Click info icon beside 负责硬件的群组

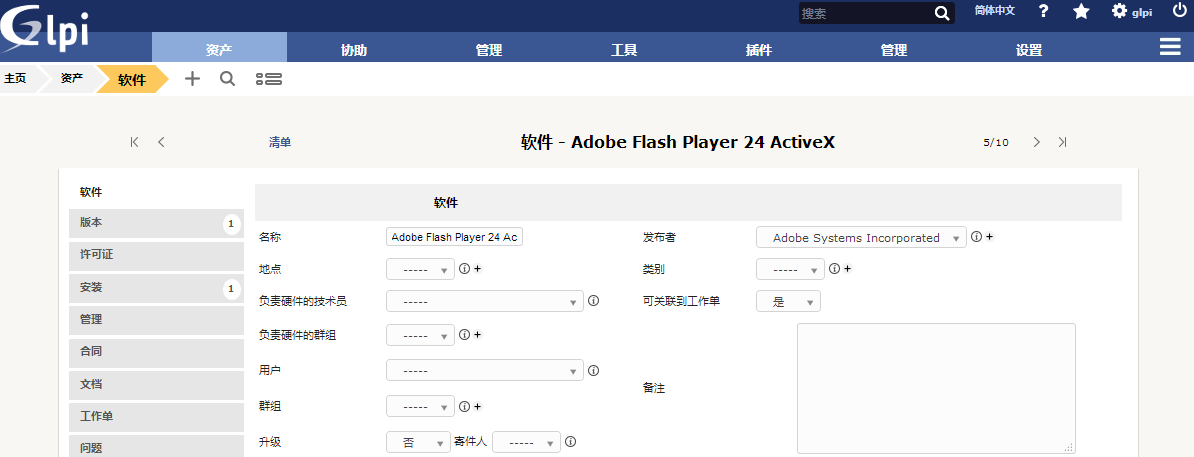[464, 334]
